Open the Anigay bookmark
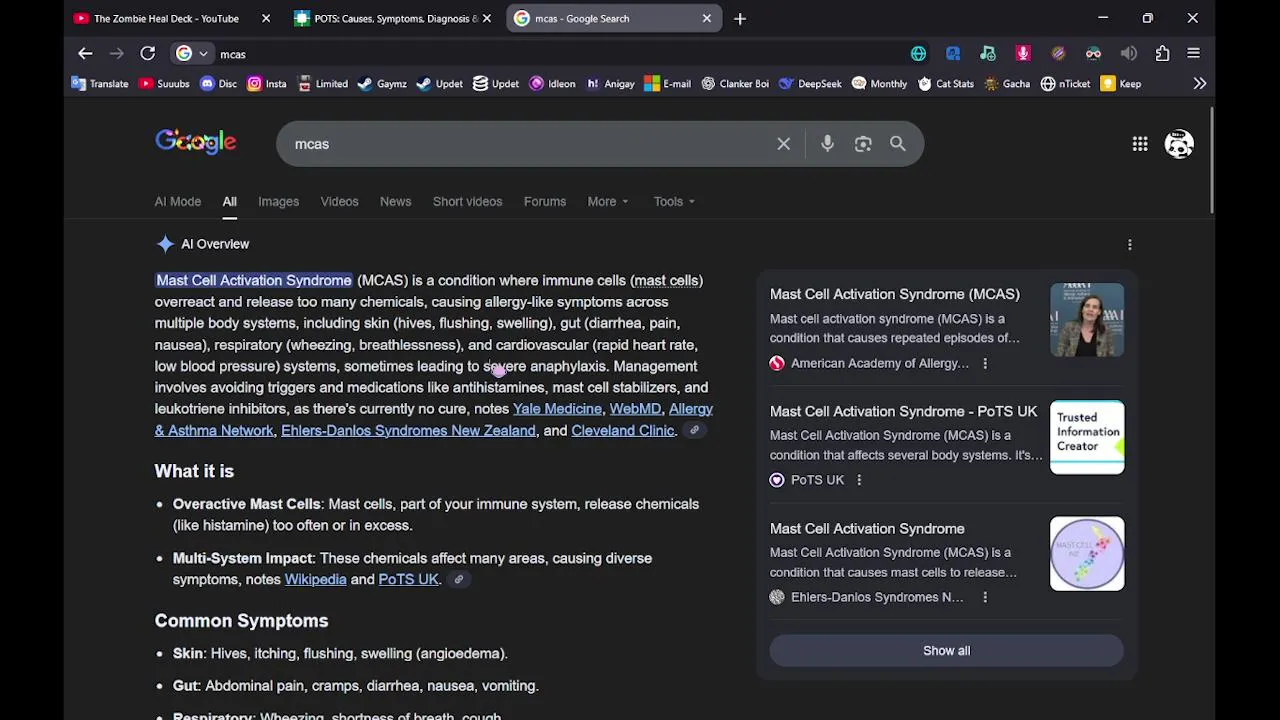The width and height of the screenshot is (1280, 720). pos(610,84)
